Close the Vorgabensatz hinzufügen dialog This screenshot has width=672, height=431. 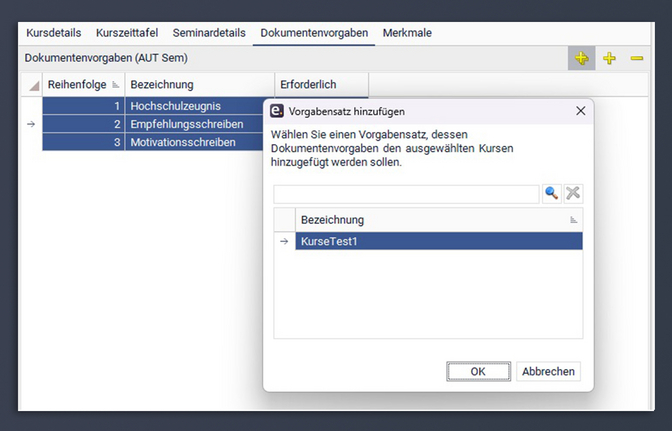pyautogui.click(x=580, y=111)
